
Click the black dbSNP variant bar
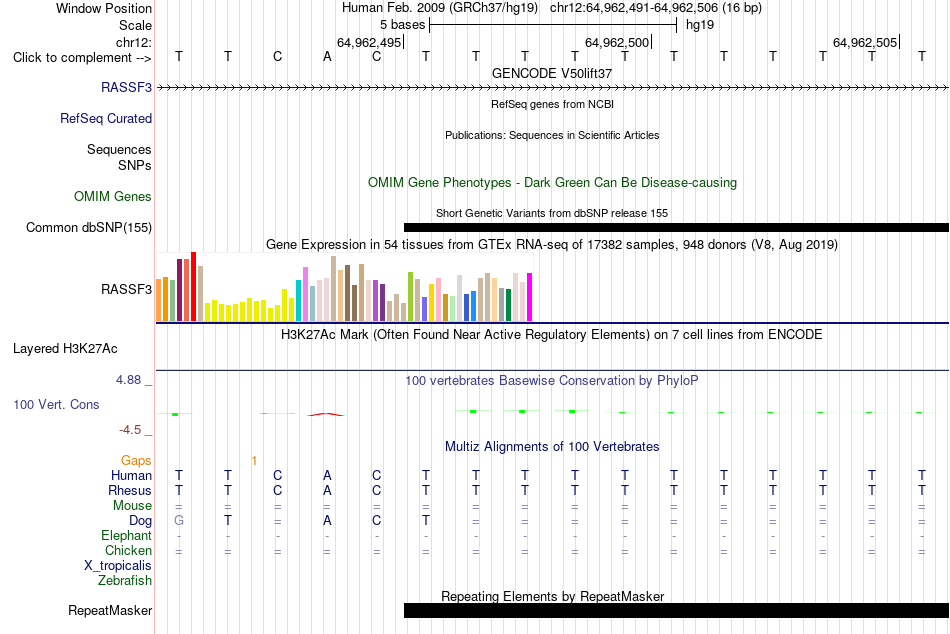pos(676,227)
